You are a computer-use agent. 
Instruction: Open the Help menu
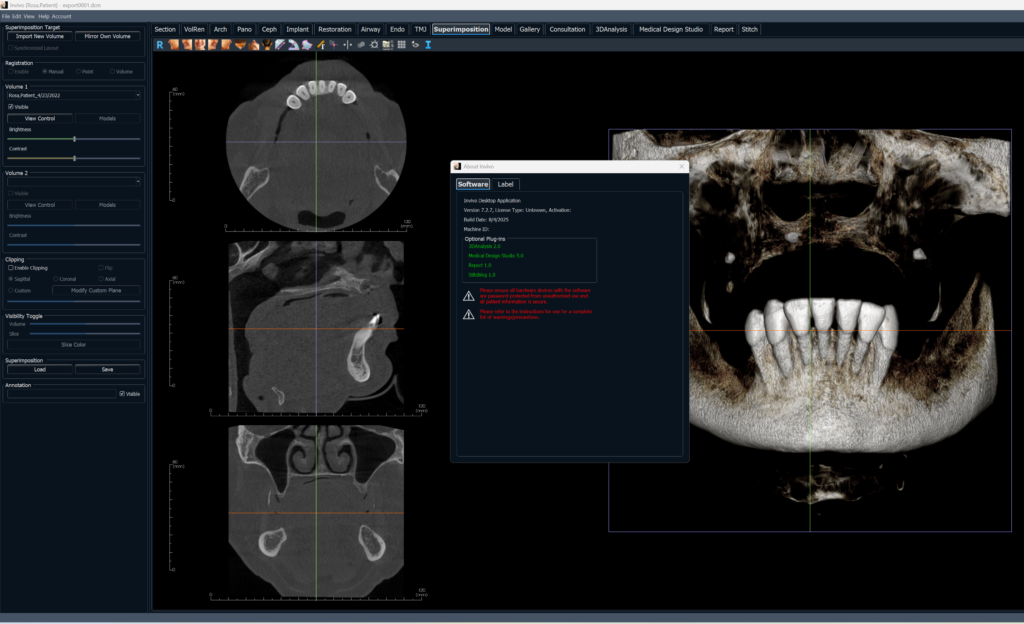pyautogui.click(x=44, y=16)
